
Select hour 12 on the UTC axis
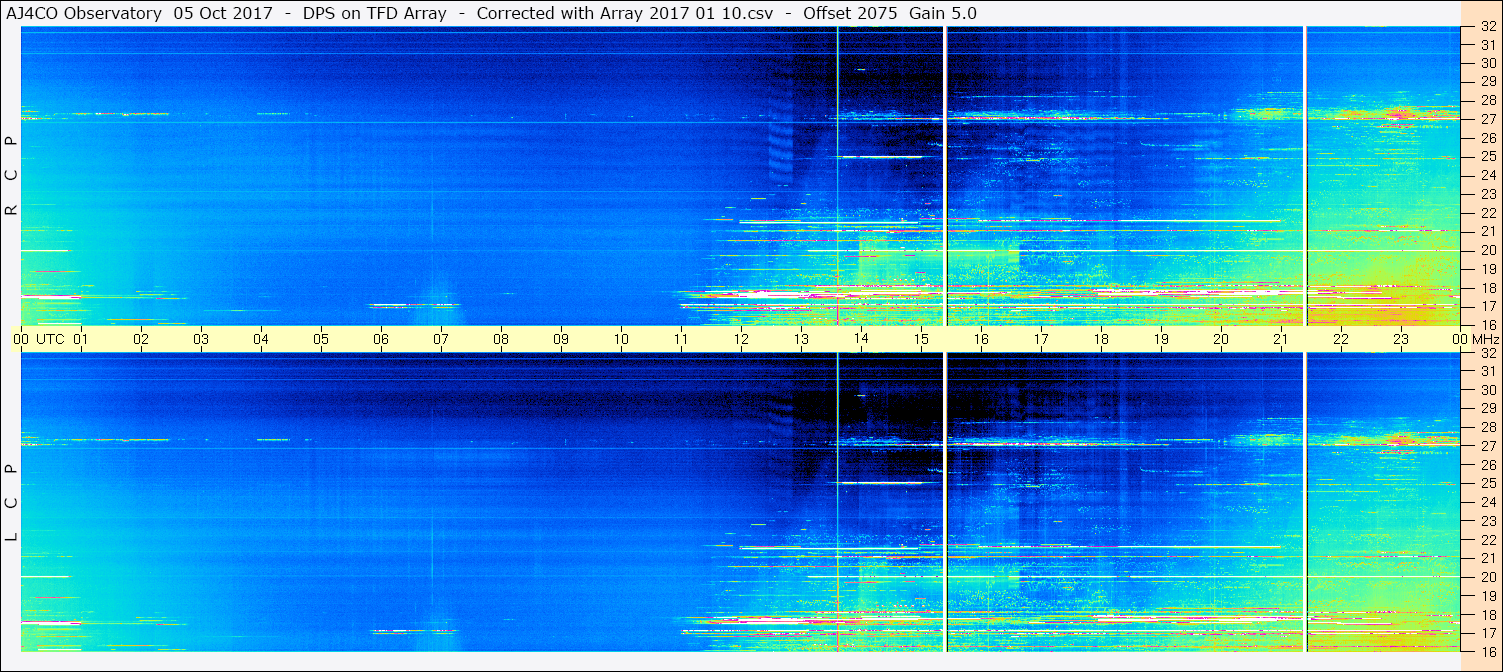(741, 339)
